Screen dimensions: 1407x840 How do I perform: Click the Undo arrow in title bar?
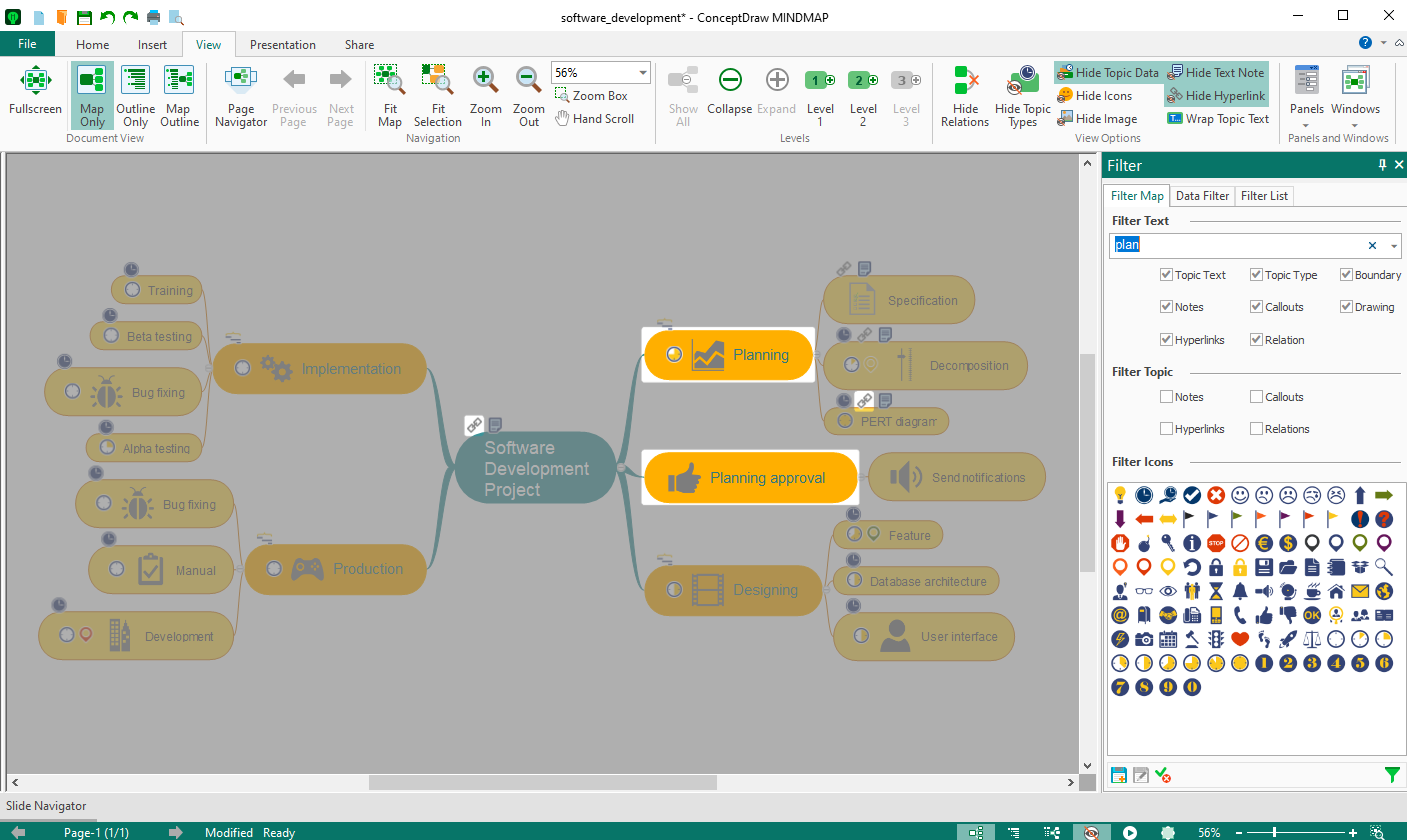point(107,17)
